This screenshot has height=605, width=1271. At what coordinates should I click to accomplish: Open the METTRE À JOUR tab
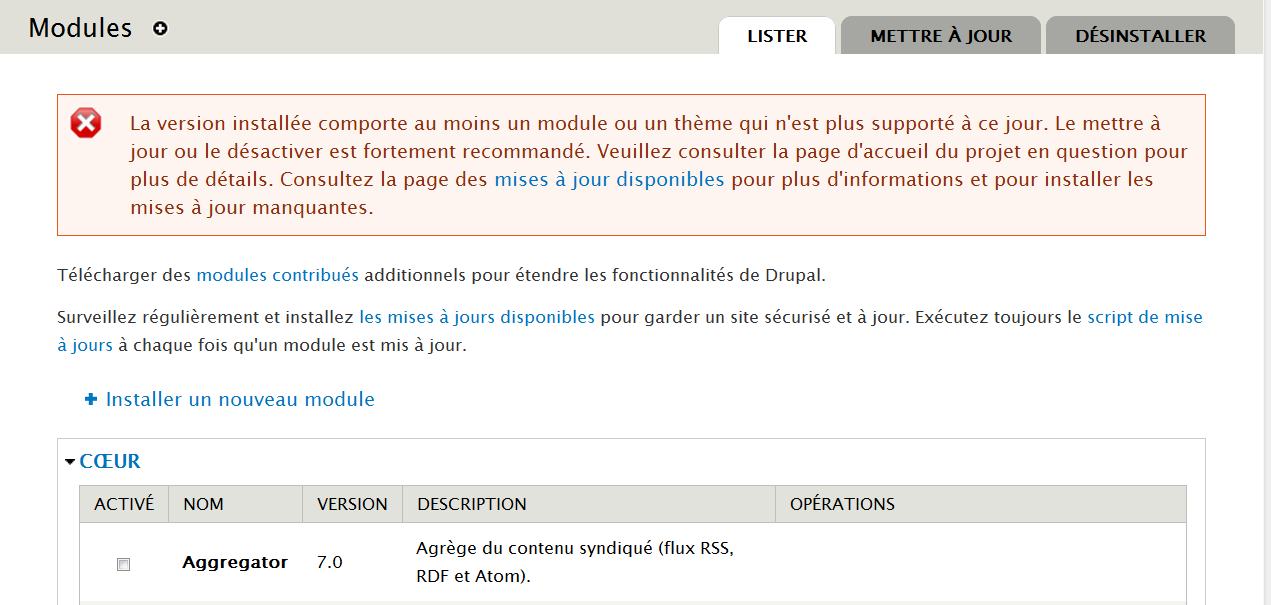click(x=941, y=36)
